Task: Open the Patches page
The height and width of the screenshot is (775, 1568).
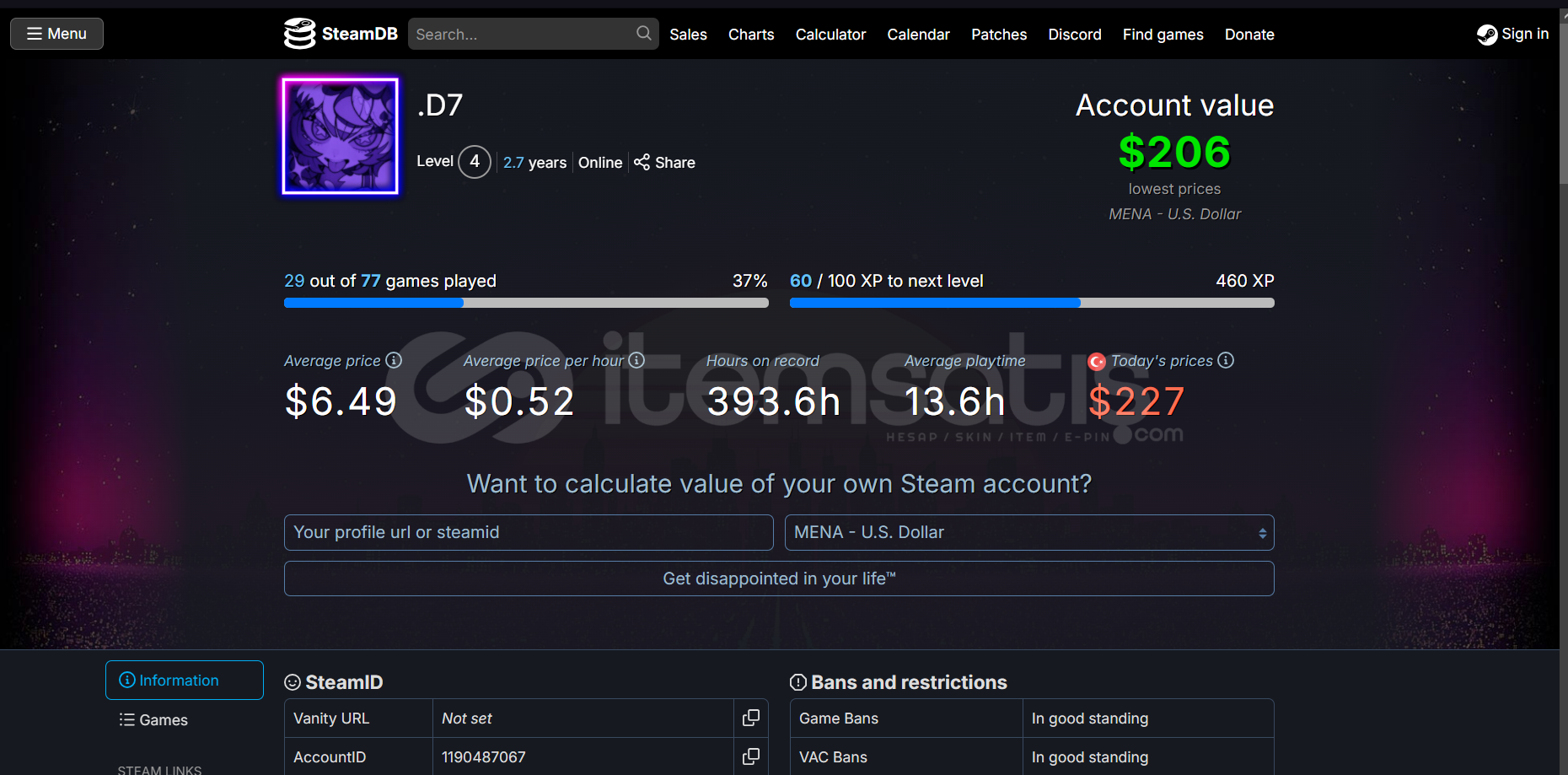Action: (x=999, y=35)
